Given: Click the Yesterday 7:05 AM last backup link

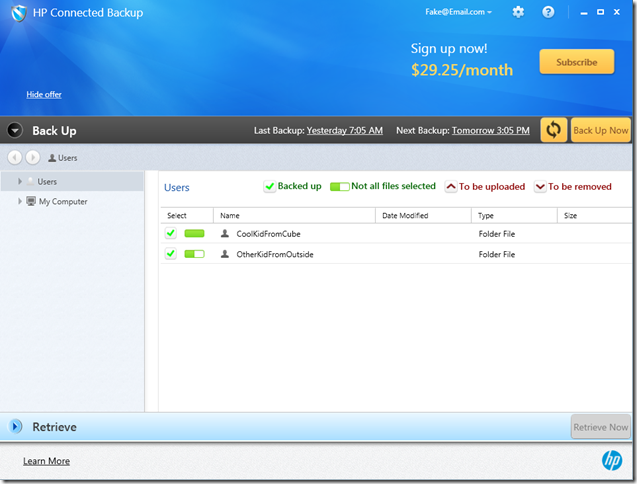Looking at the screenshot, I should click(x=344, y=130).
